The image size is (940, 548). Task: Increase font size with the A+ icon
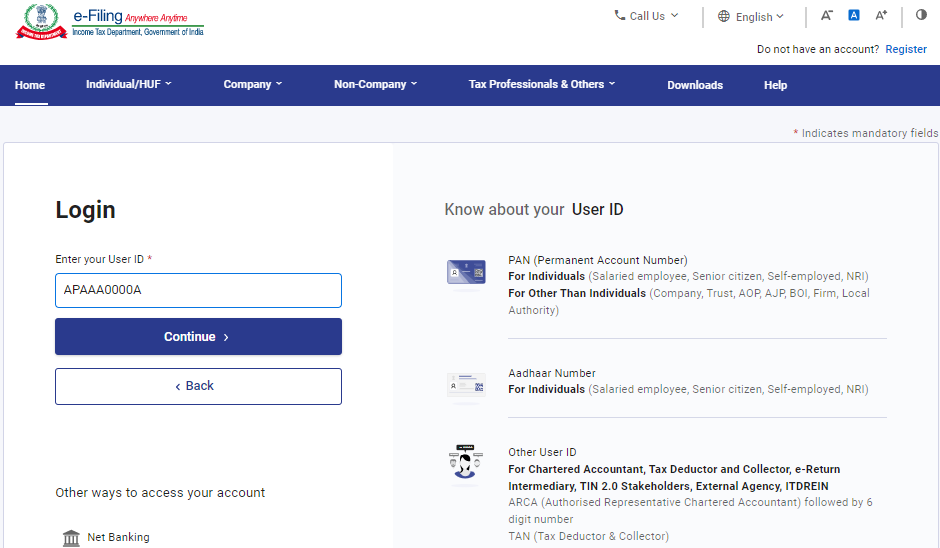tap(881, 16)
